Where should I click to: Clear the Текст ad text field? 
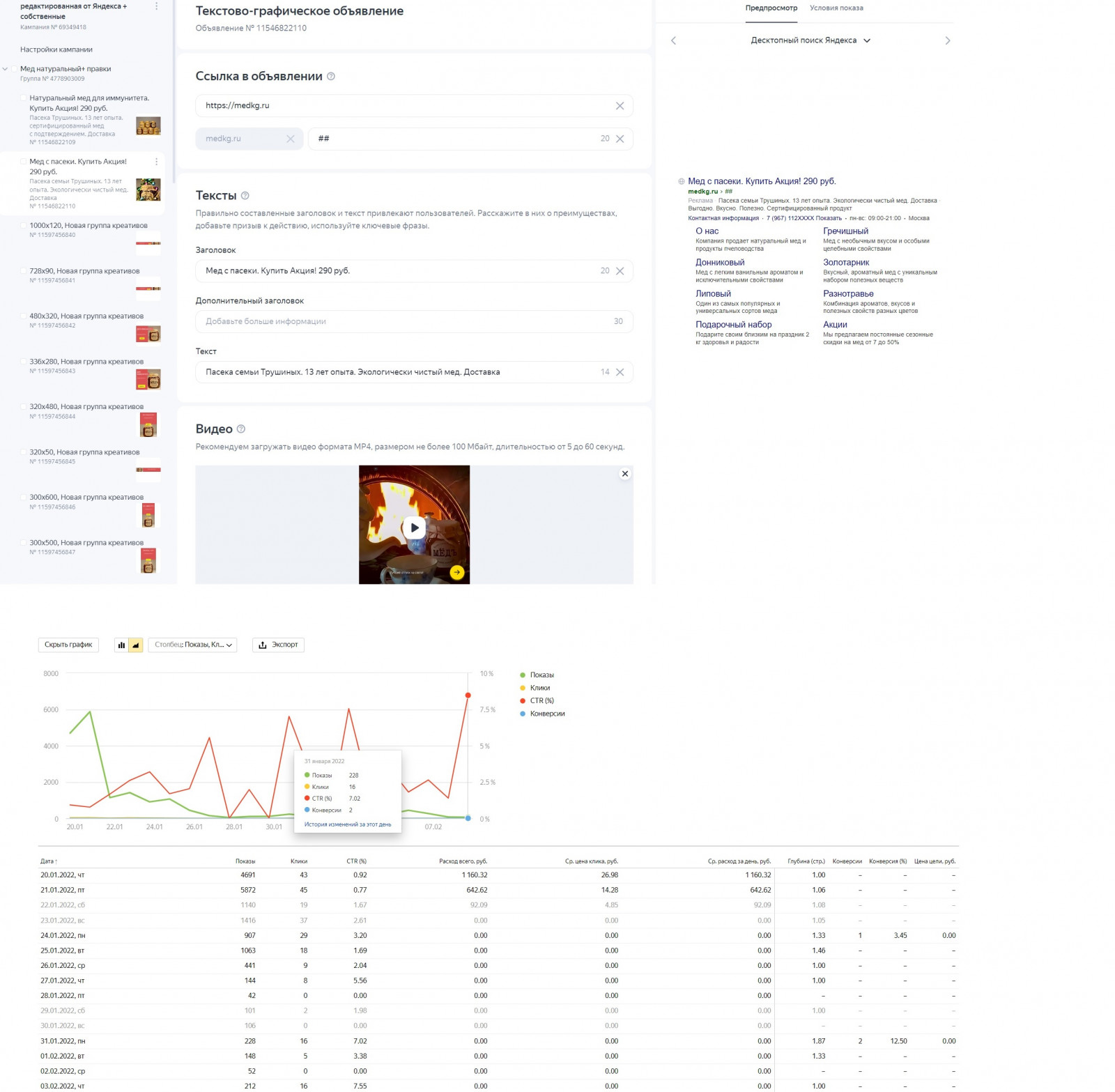click(620, 372)
